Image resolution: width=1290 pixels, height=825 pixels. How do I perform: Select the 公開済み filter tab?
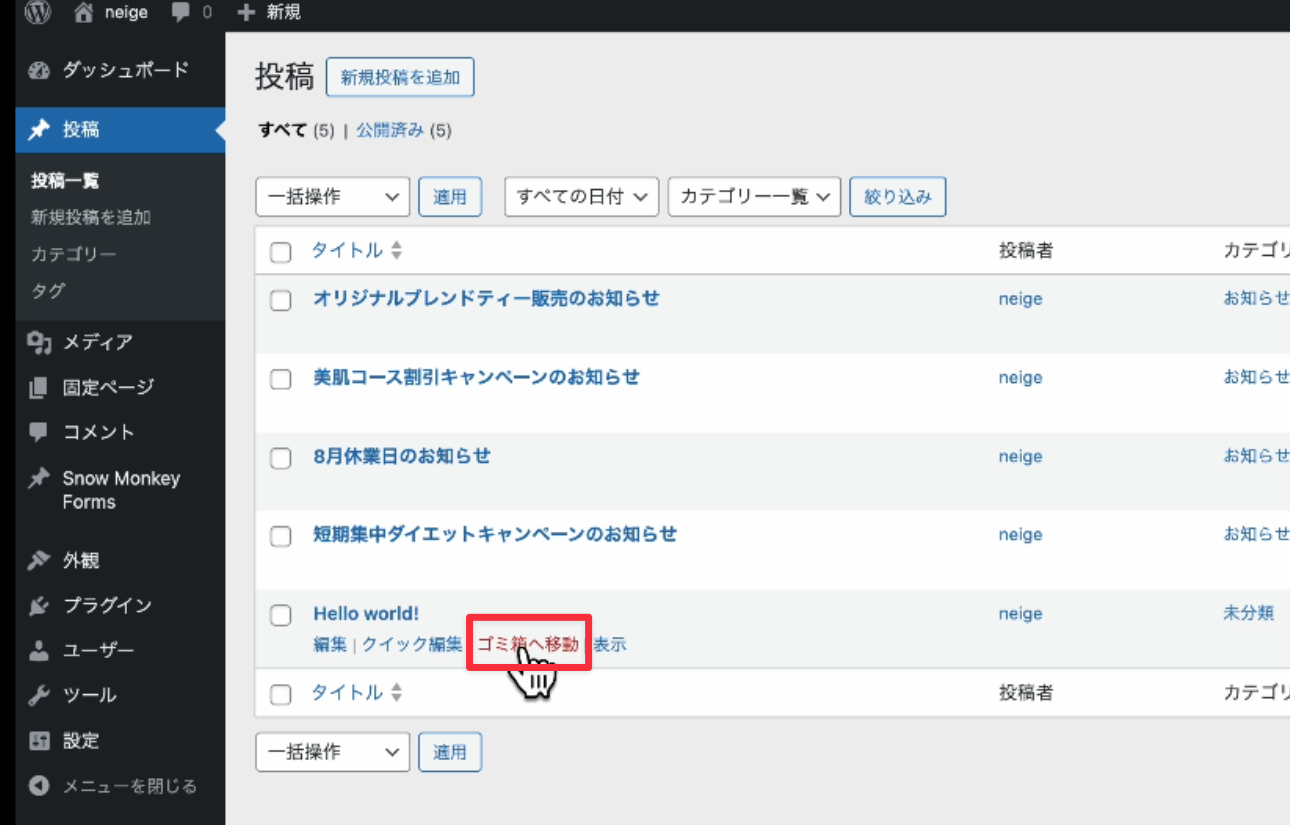[x=390, y=131]
